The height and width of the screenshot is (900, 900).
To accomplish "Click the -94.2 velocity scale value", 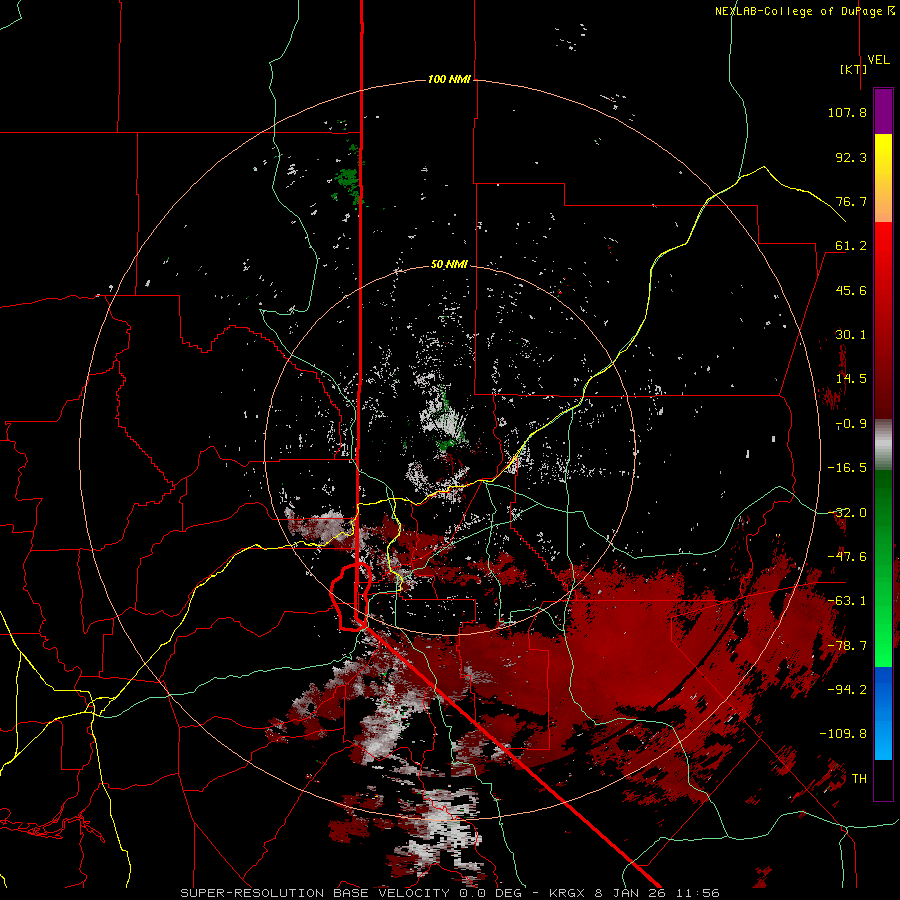I will pyautogui.click(x=847, y=690).
